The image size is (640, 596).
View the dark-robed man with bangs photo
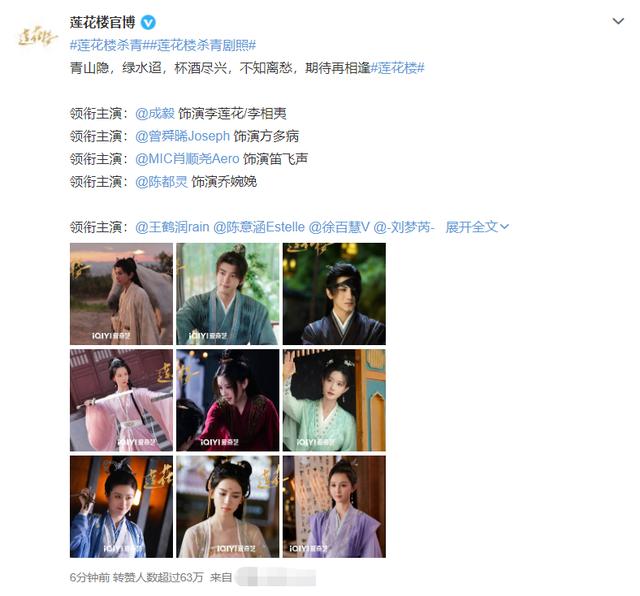pyautogui.click(x=334, y=294)
